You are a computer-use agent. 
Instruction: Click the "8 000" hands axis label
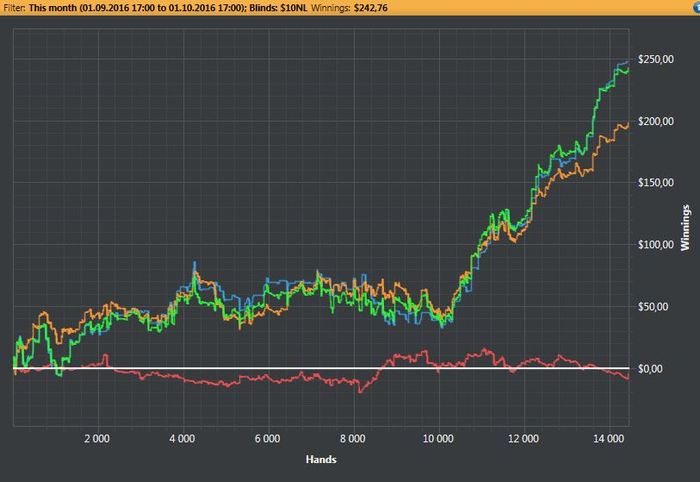pos(353,439)
